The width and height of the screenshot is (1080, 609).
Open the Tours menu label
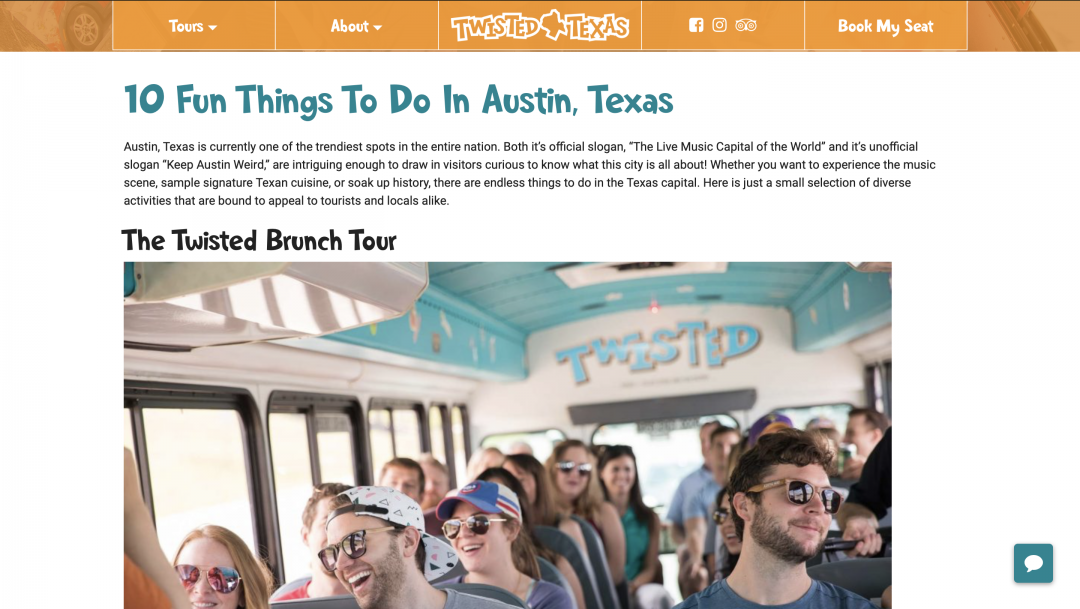[x=186, y=26]
